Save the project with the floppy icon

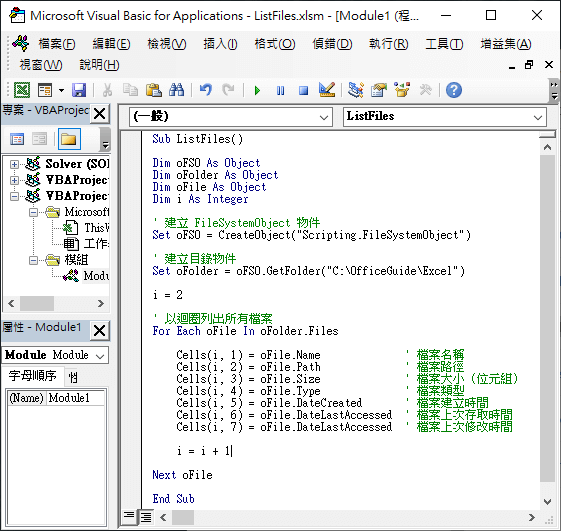coord(79,90)
